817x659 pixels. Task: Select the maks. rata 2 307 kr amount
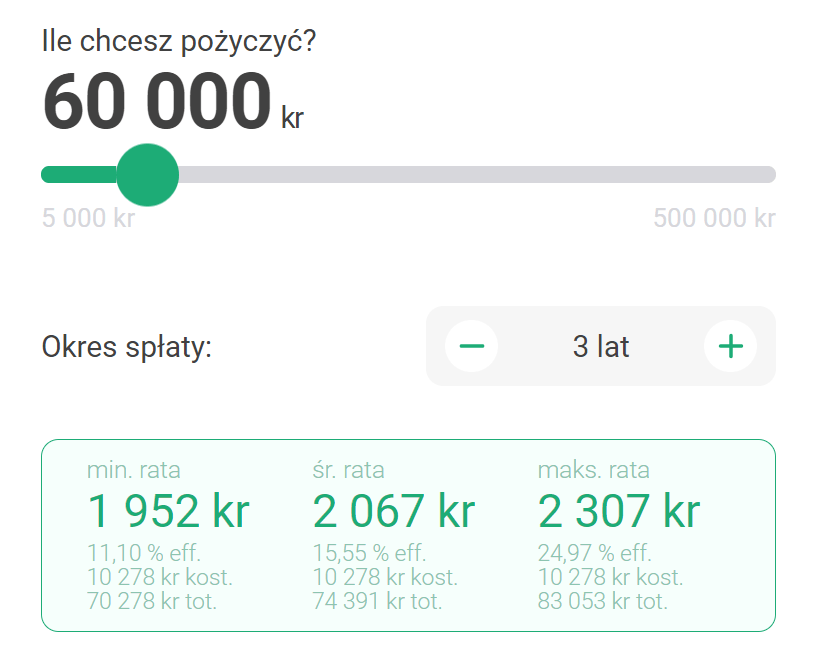[619, 511]
